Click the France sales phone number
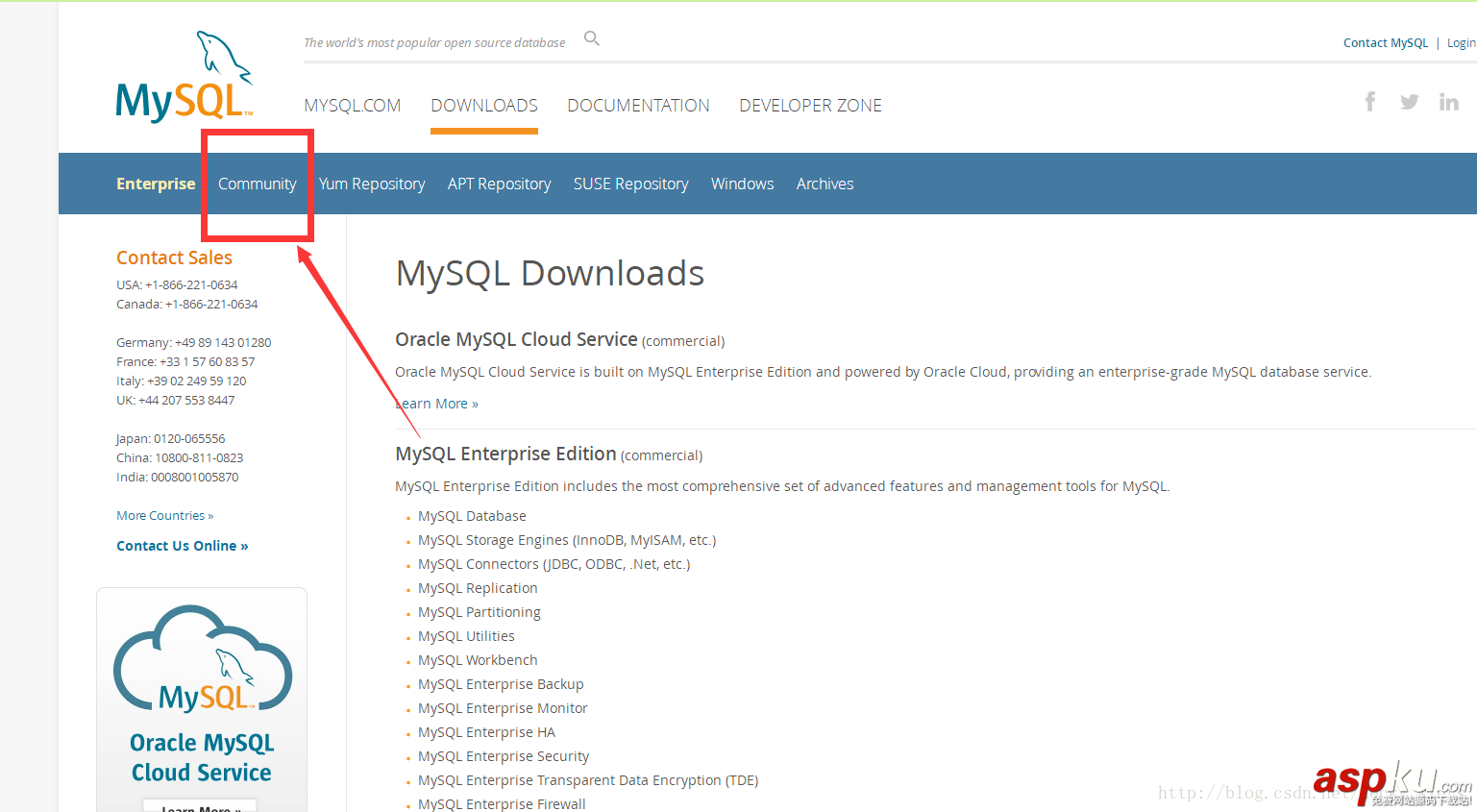Image resolution: width=1477 pixels, height=812 pixels. [x=208, y=362]
